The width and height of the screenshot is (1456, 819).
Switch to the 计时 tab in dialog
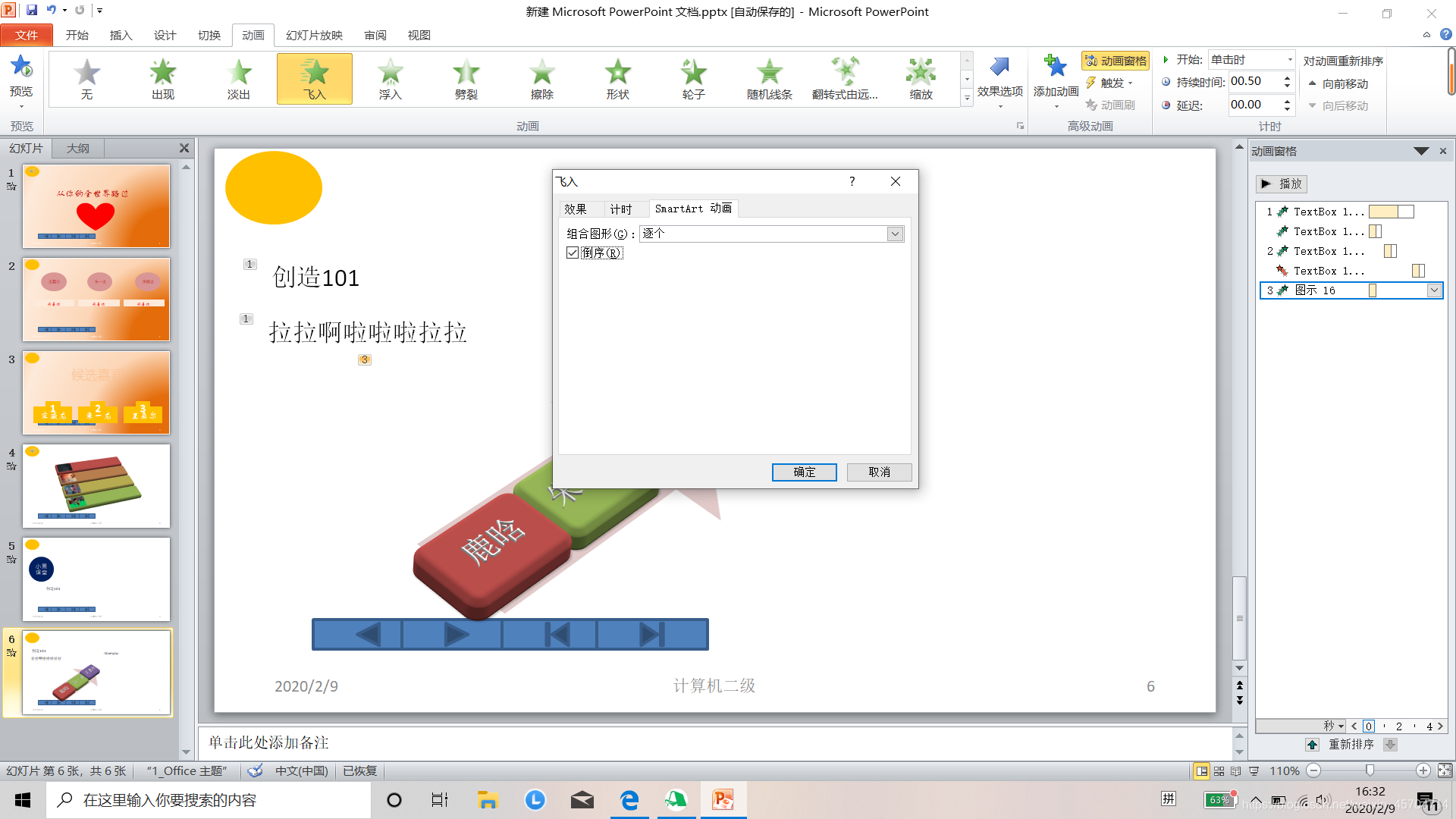coord(620,209)
